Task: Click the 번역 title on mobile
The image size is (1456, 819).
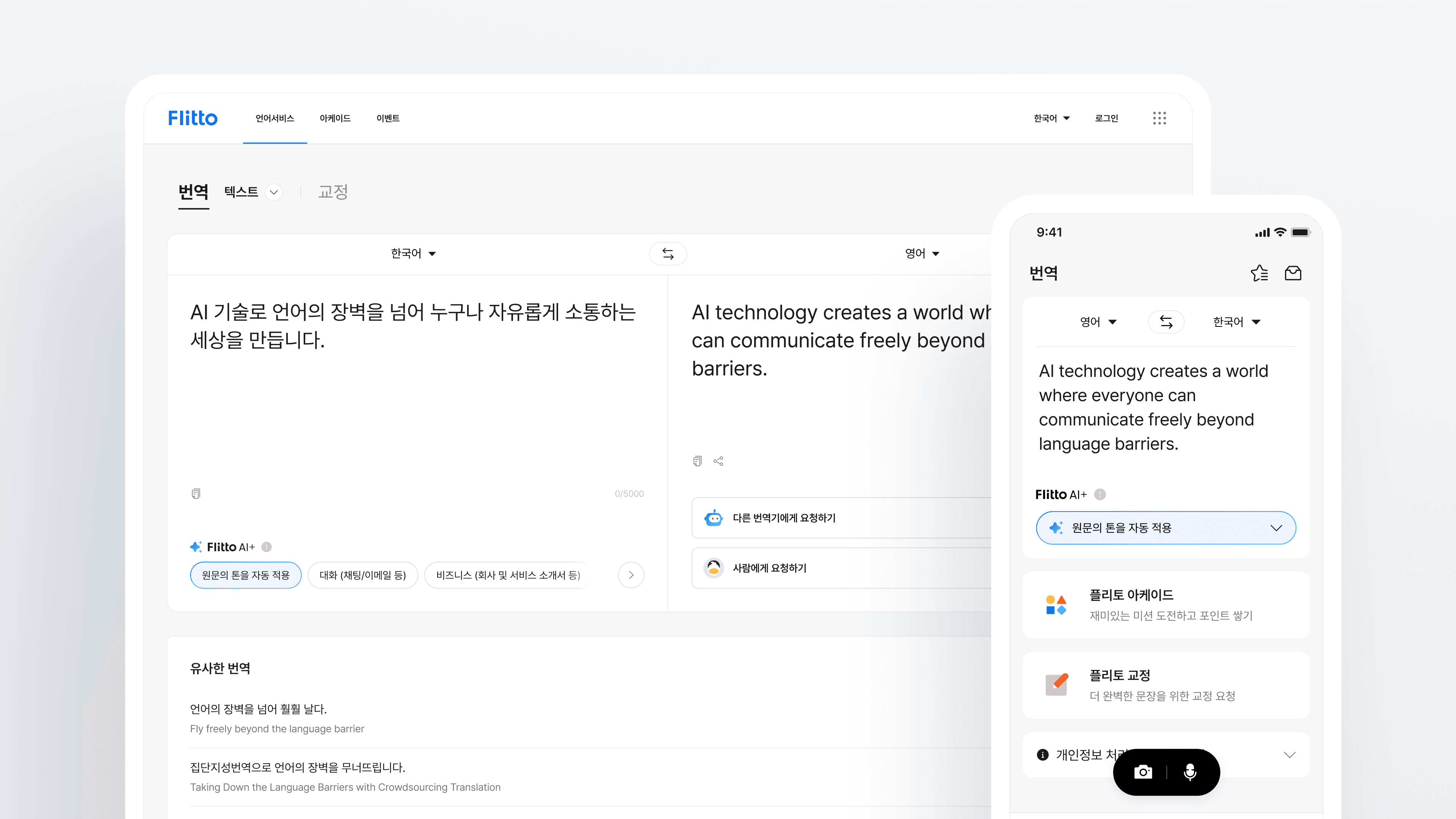Action: [x=1043, y=273]
